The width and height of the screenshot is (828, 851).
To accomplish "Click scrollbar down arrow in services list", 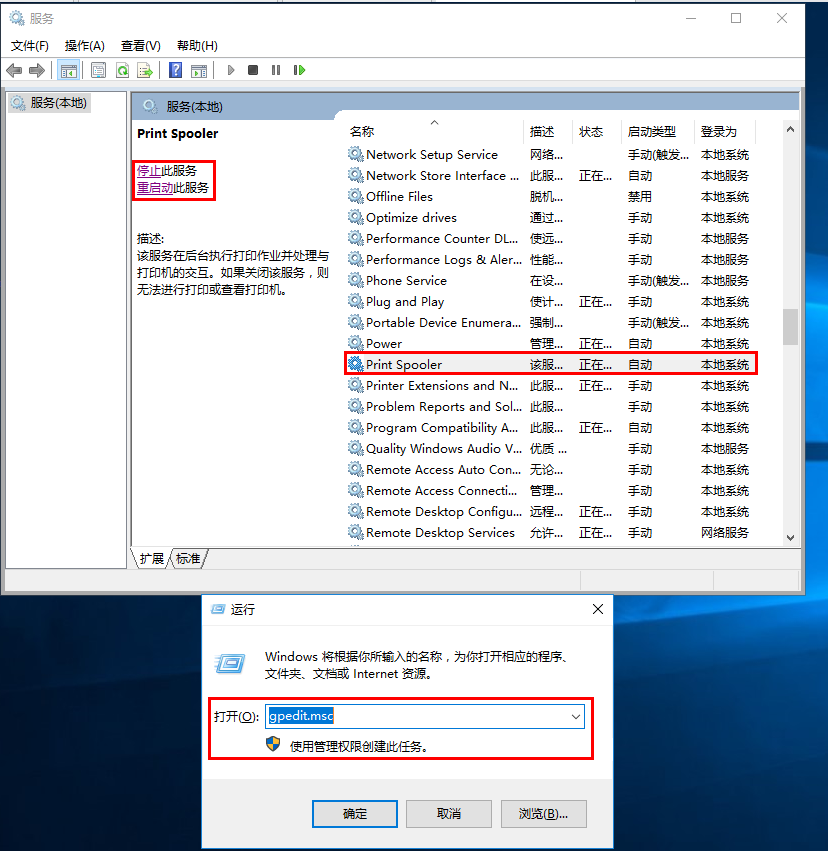I will click(x=791, y=538).
